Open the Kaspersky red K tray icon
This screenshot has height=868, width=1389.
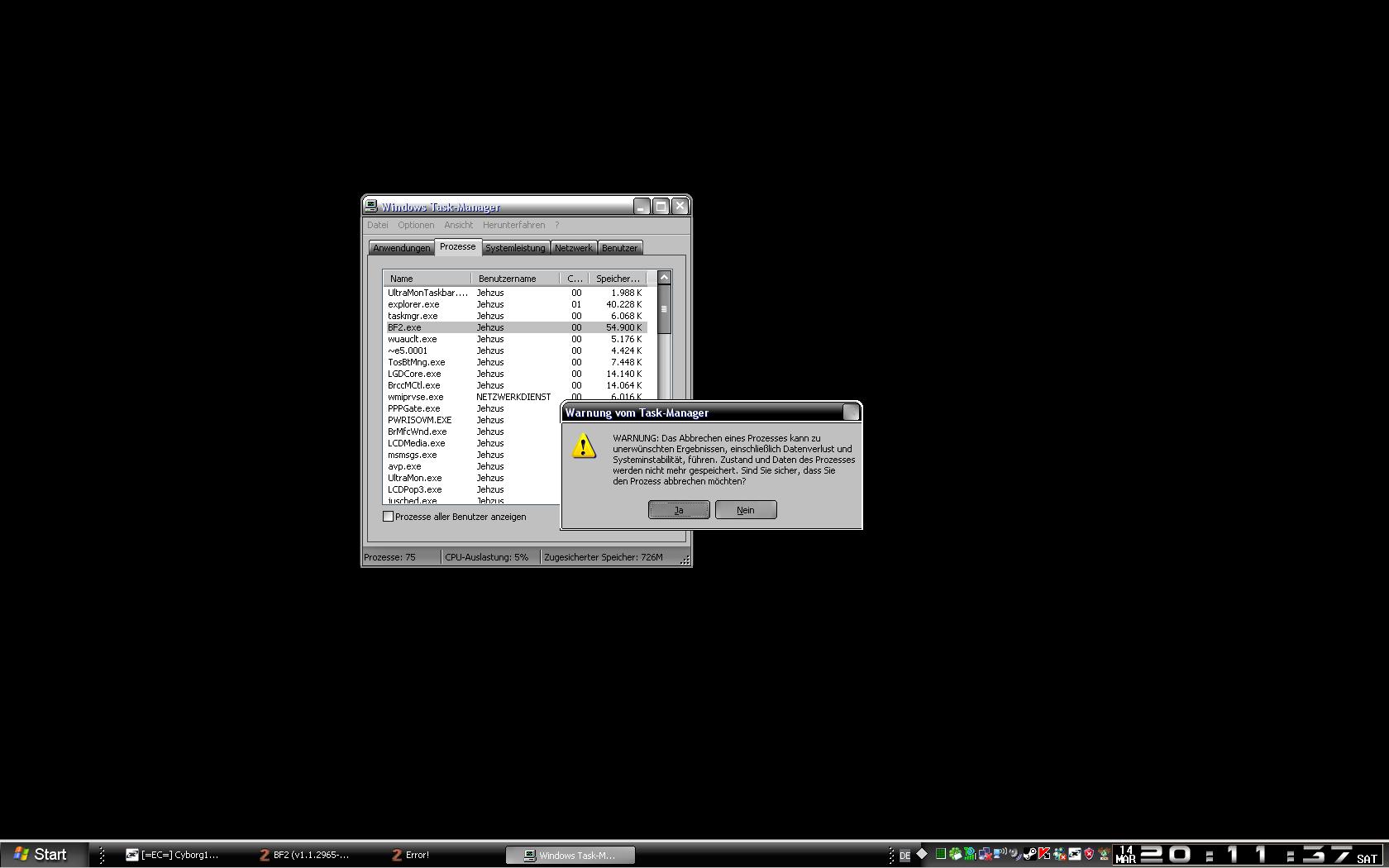pos(1044,854)
